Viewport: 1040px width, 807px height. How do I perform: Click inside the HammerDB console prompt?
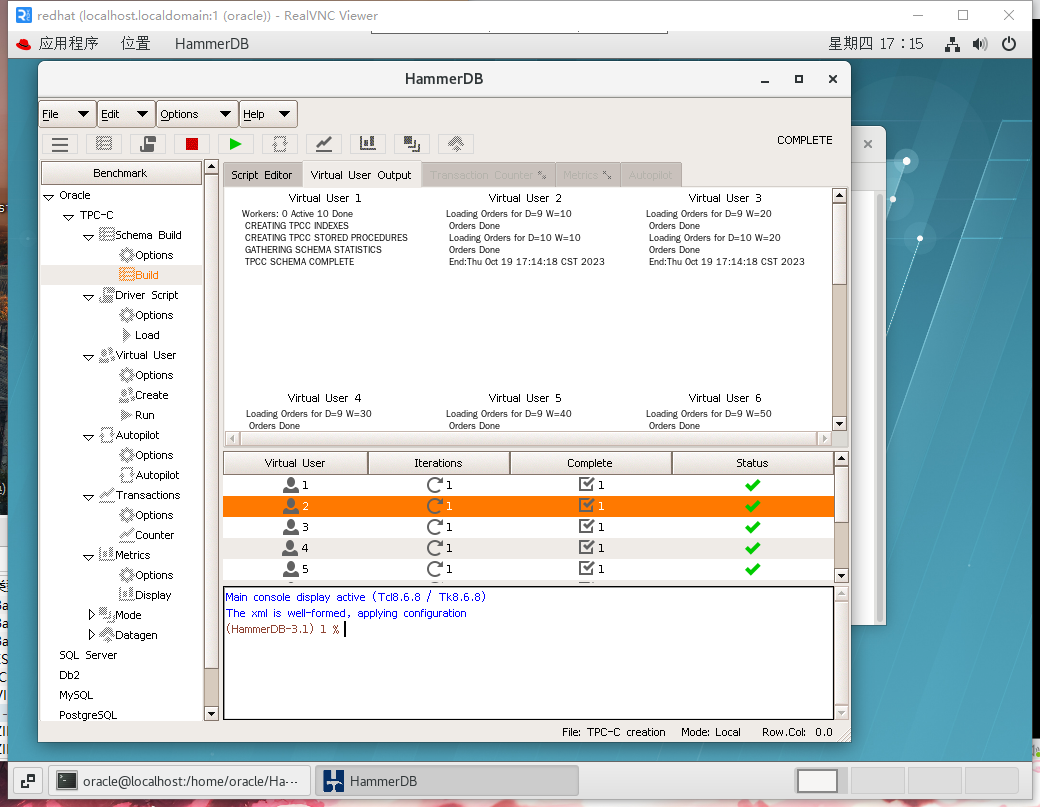click(528, 652)
